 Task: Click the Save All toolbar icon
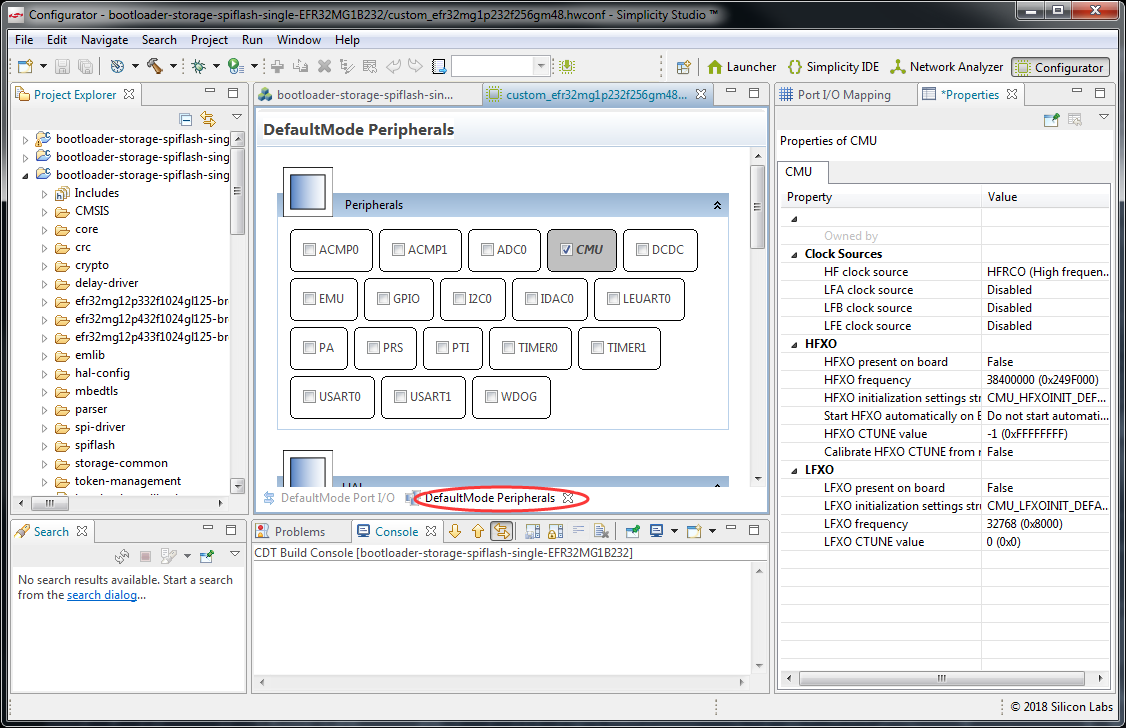coord(85,67)
